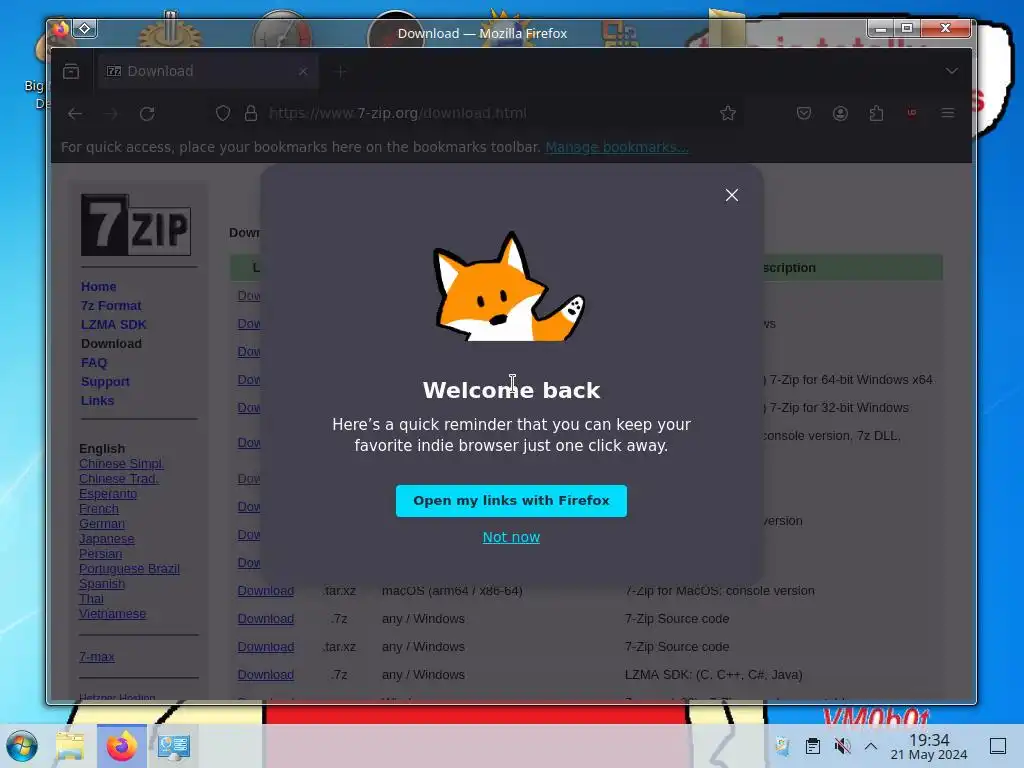Open a new tab with plus button
Screen dimensions: 1024x768
click(x=340, y=71)
